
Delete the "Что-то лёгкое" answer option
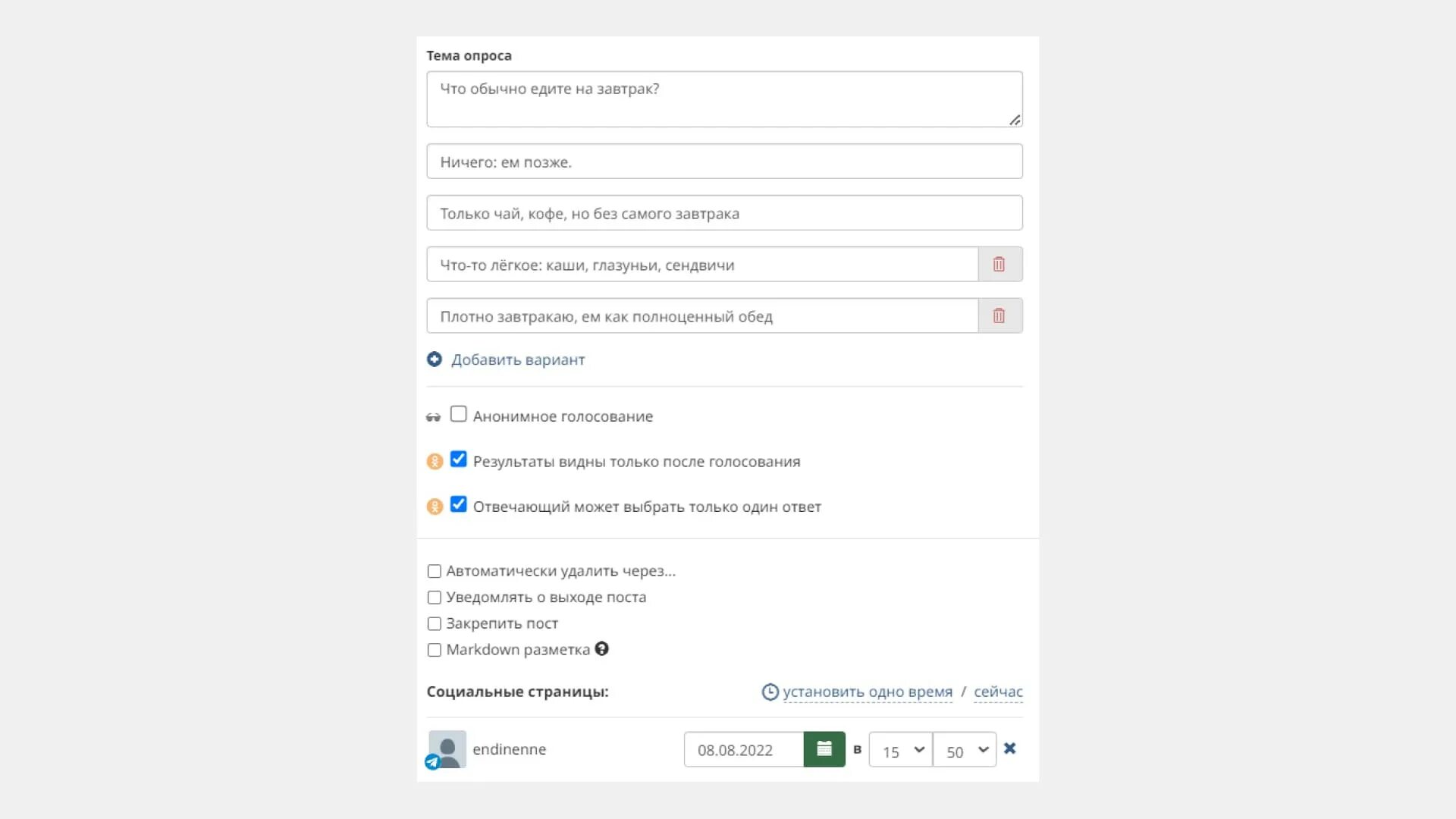[x=999, y=265]
